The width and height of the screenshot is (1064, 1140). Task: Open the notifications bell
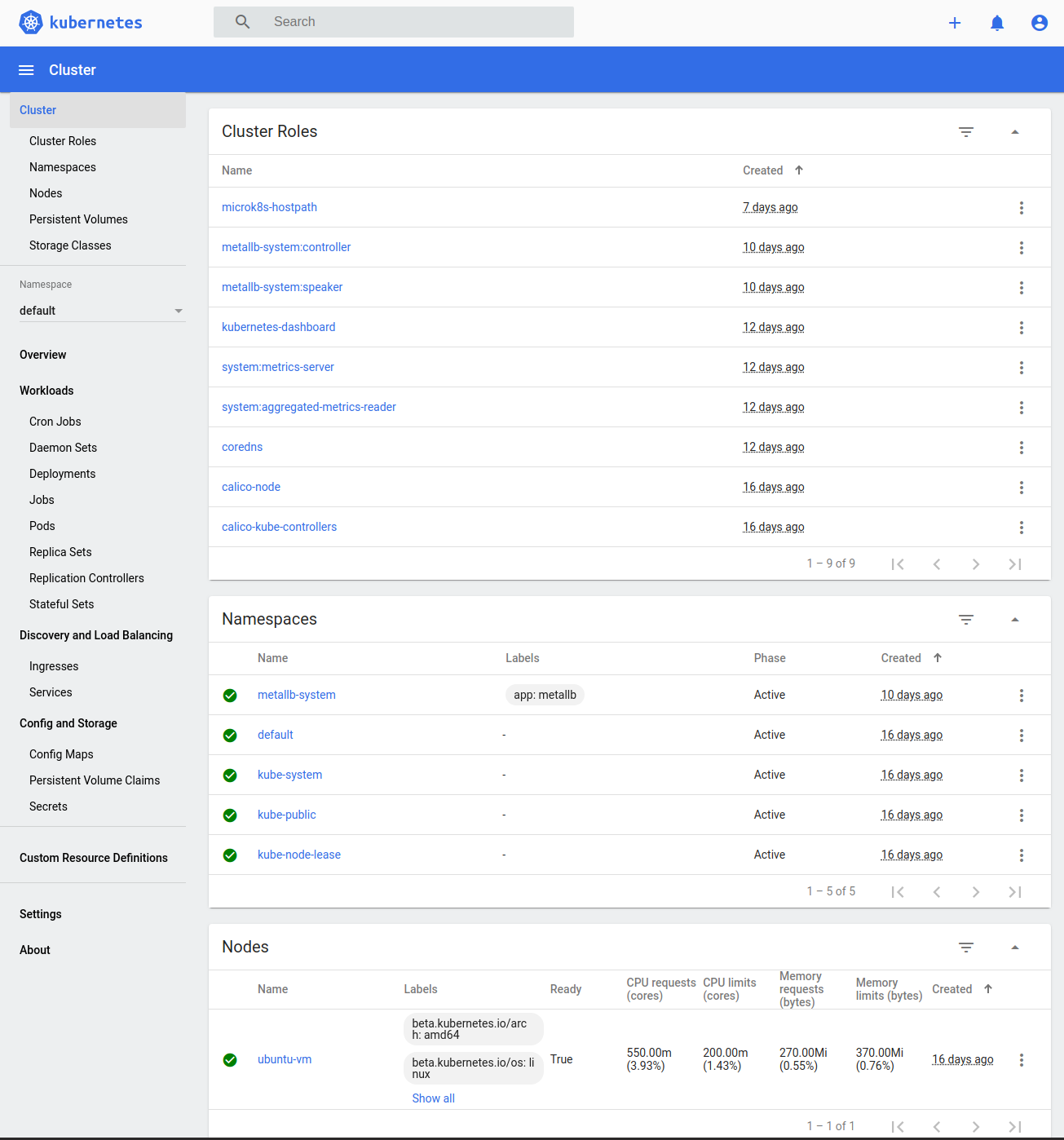[x=997, y=23]
